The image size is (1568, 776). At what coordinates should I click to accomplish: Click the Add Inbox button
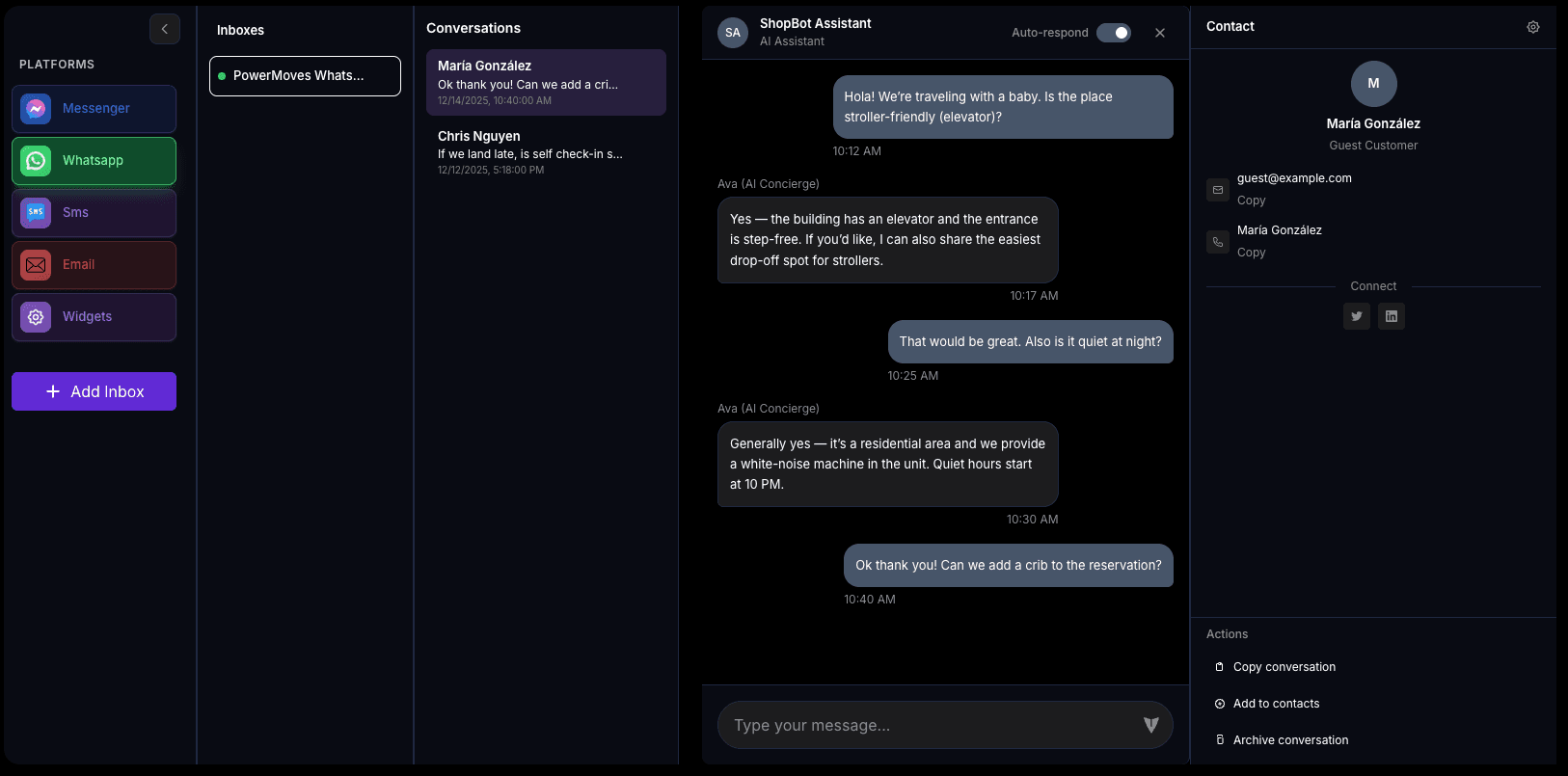tap(94, 391)
